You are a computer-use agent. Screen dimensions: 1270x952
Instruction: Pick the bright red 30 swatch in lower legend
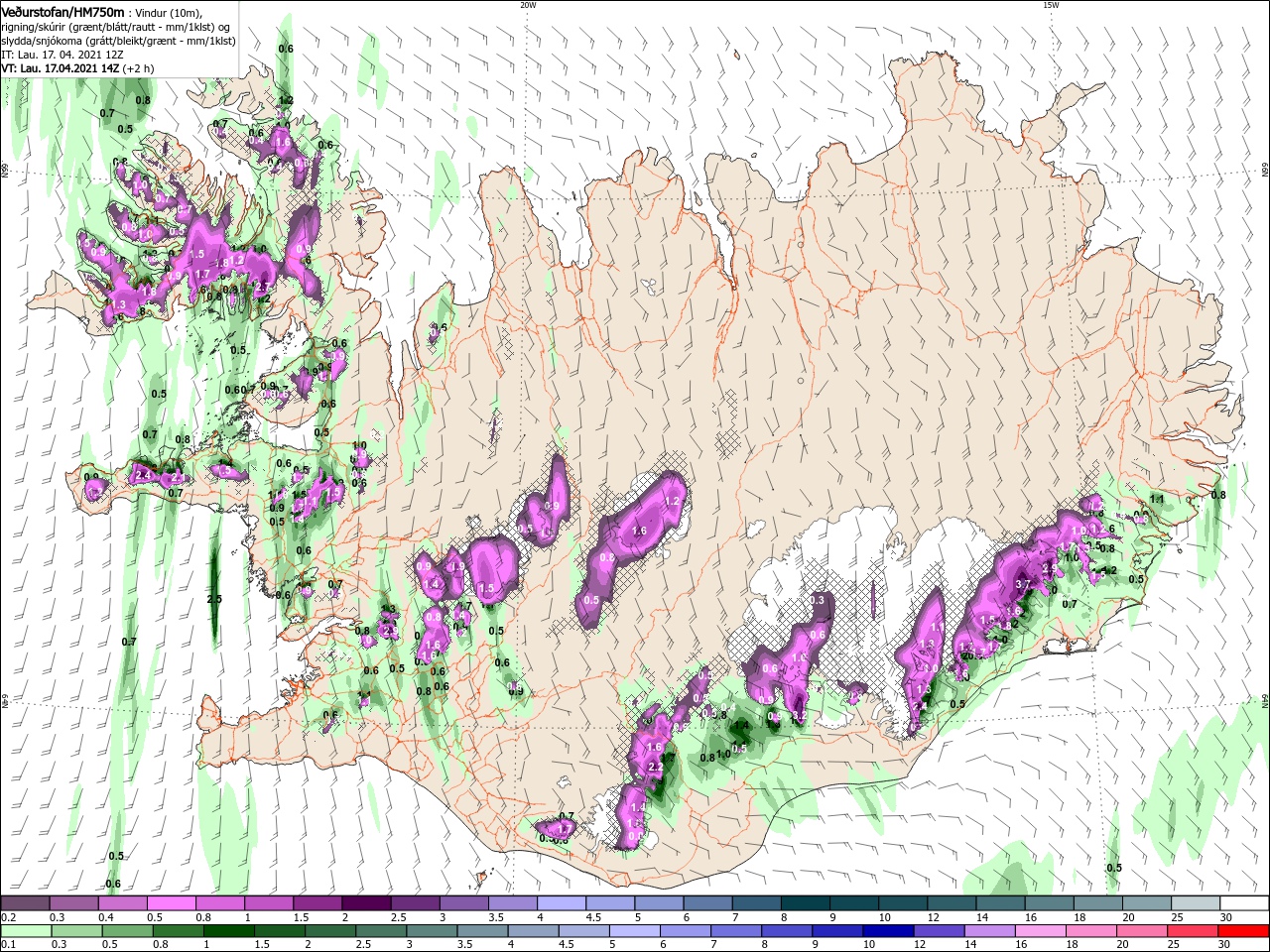[x=1244, y=931]
